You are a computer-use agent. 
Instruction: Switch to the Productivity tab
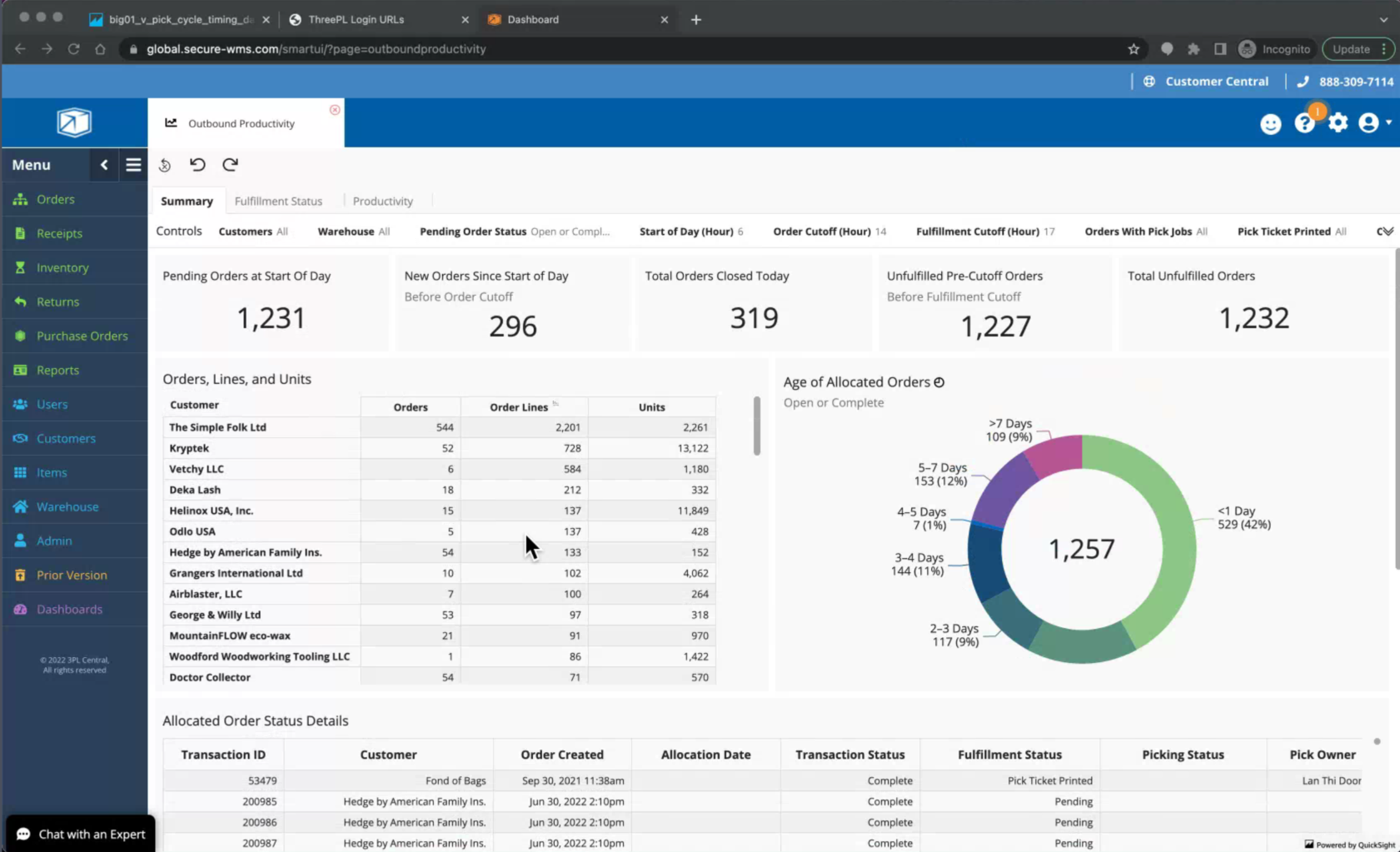382,201
